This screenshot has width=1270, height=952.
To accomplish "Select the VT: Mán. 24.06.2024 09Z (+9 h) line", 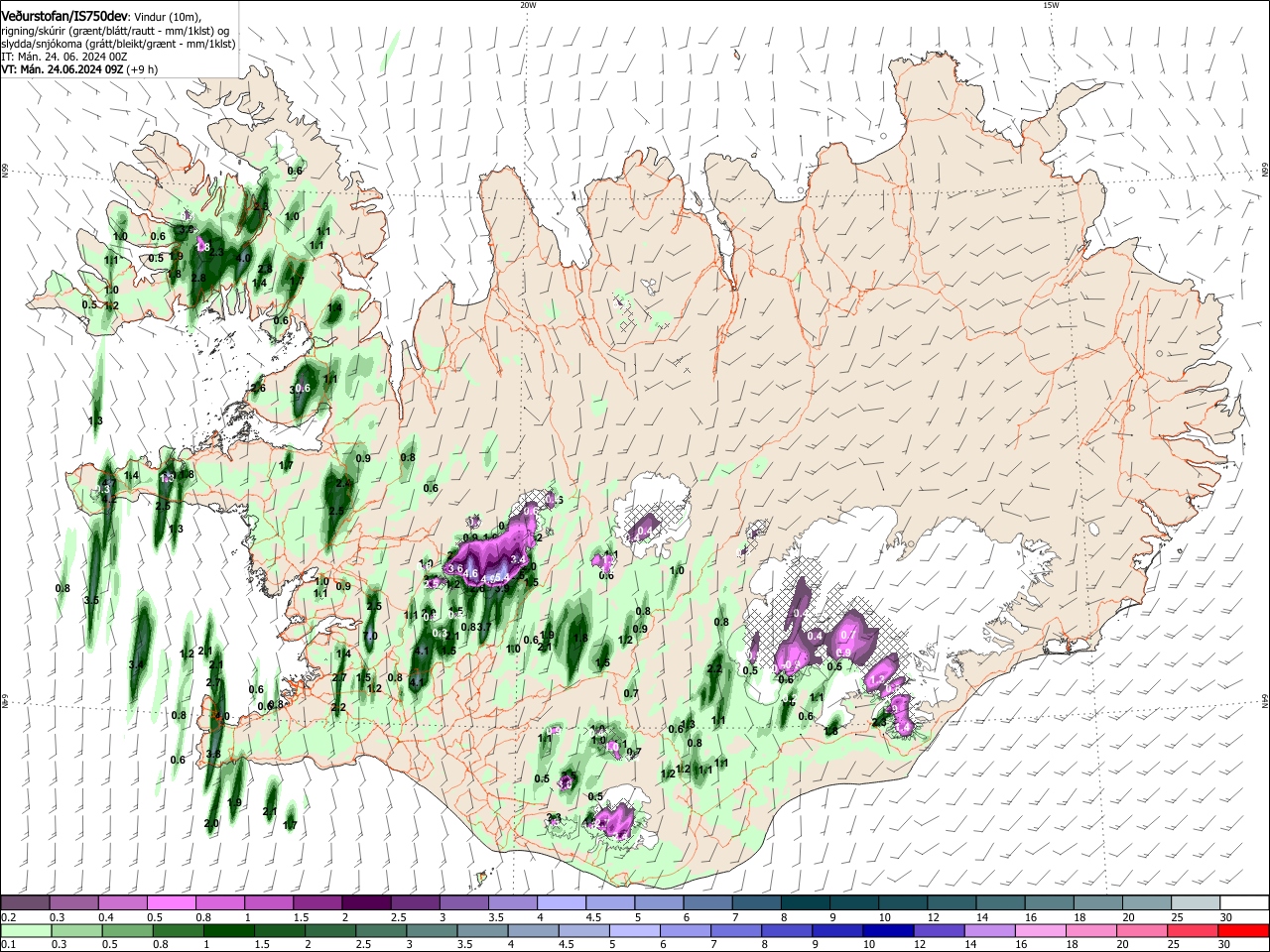I will coord(79,69).
